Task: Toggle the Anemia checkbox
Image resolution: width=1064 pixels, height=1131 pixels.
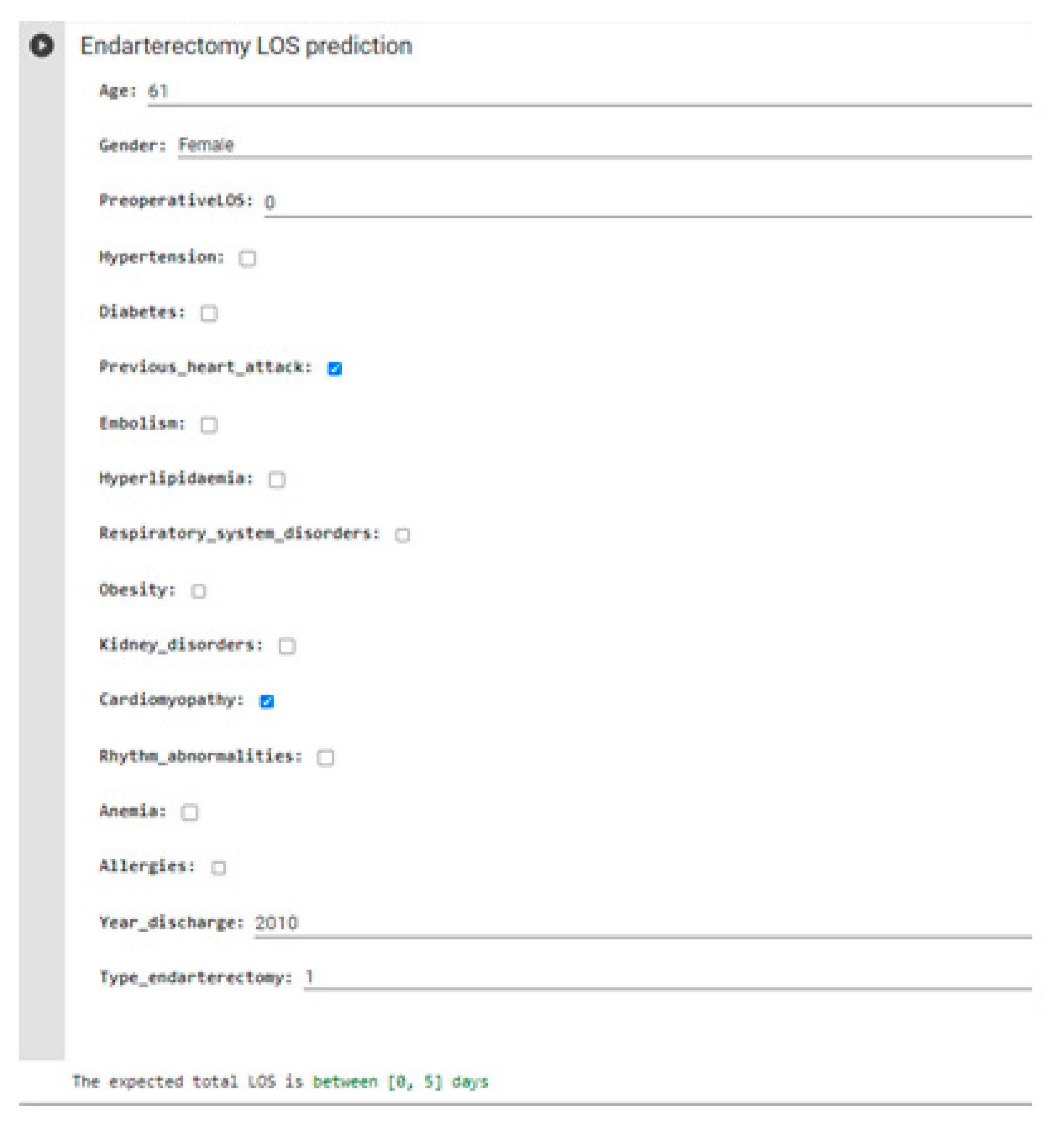Action: (190, 812)
